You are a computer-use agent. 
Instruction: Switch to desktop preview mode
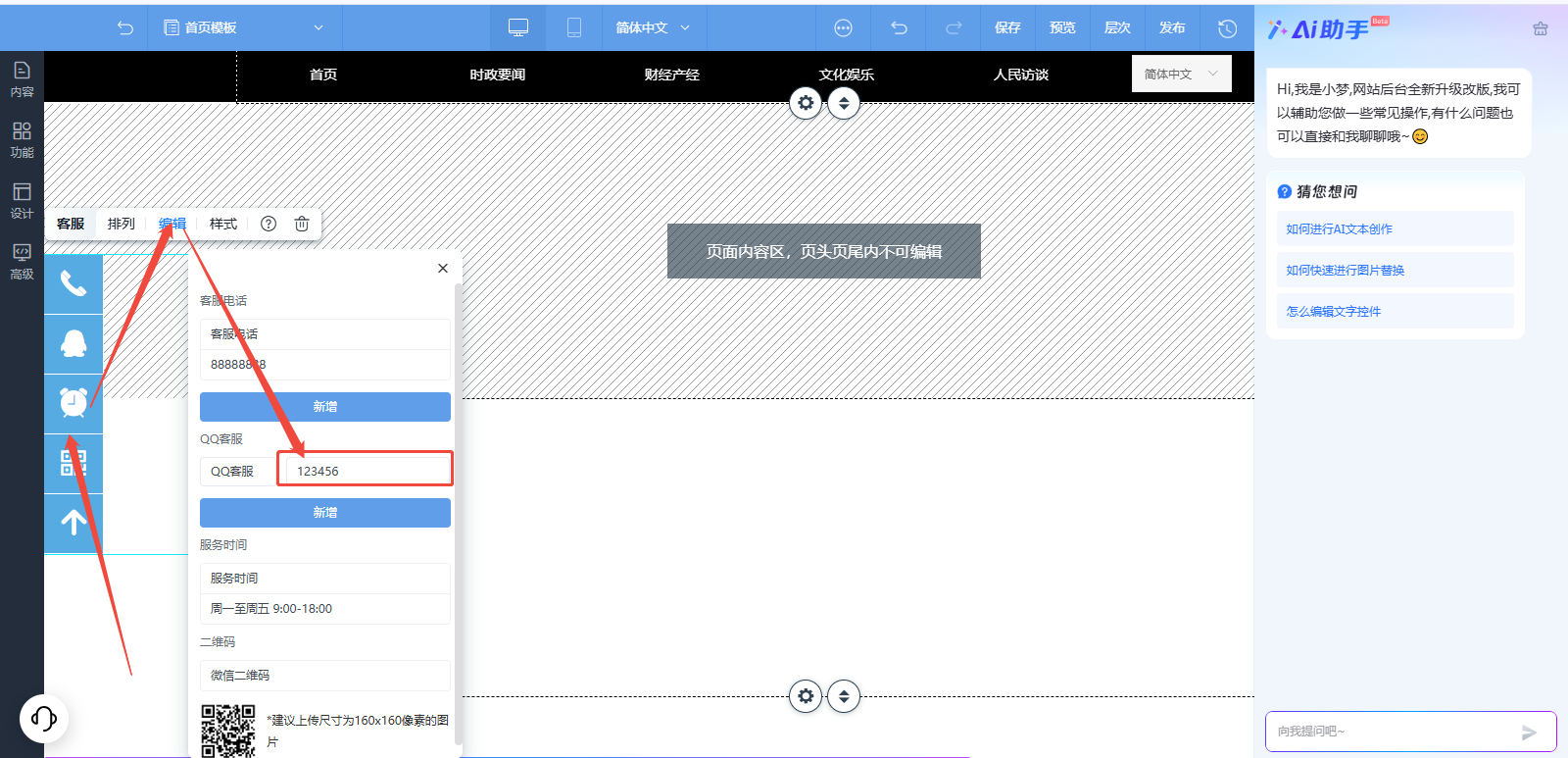[x=518, y=27]
